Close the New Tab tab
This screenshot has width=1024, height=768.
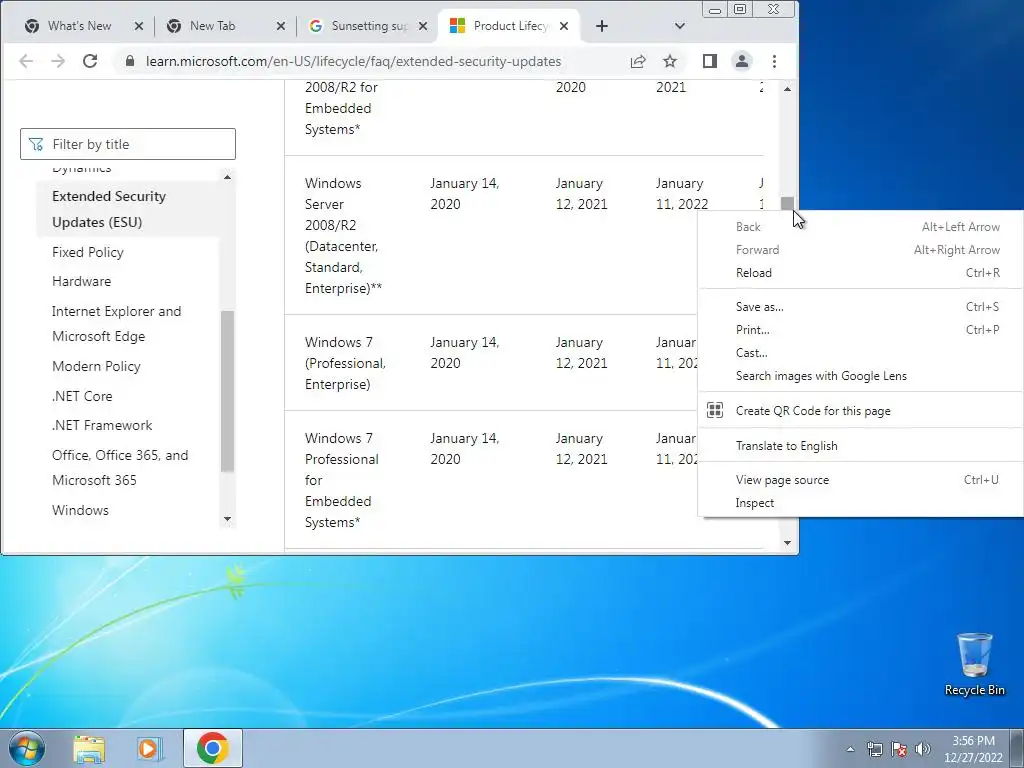pos(281,26)
